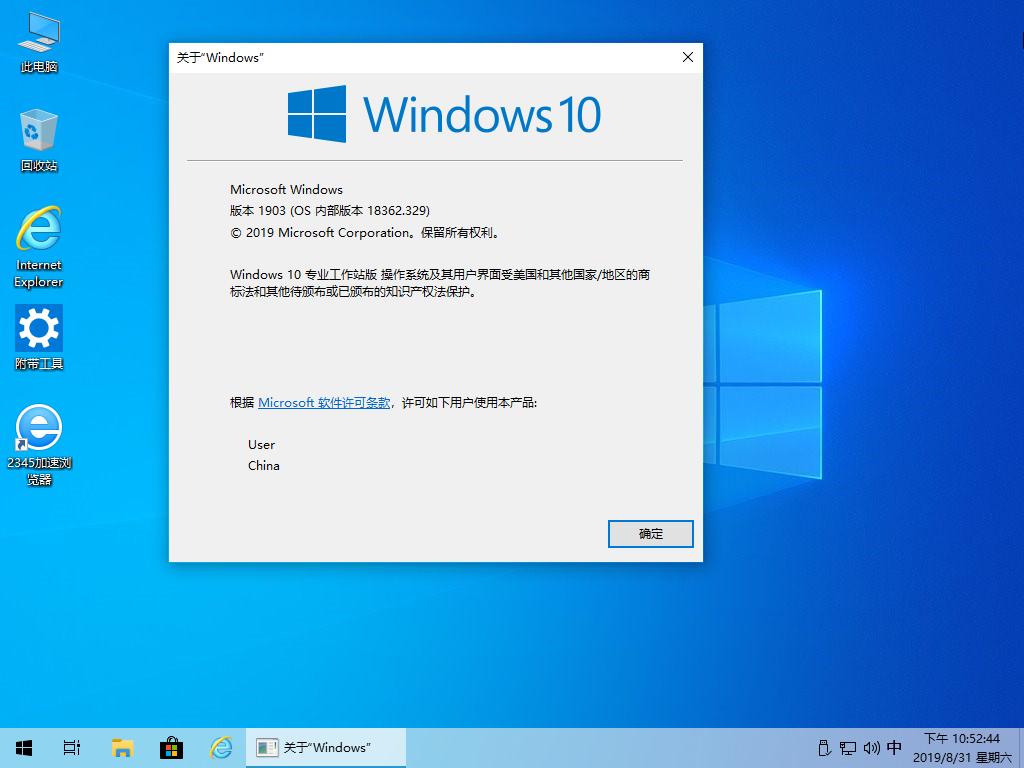Open the Microsoft 软件许可条款 link
The width and height of the screenshot is (1024, 768).
click(324, 403)
